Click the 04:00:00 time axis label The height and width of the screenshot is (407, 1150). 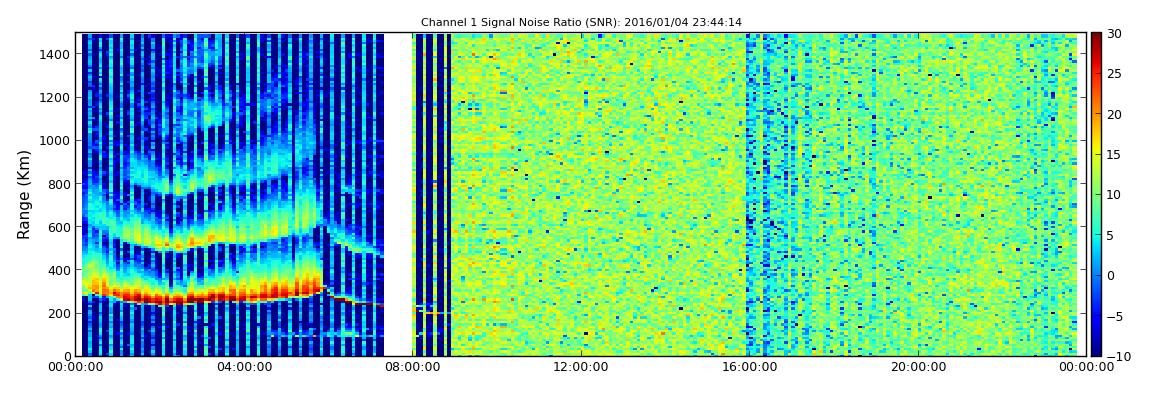click(x=246, y=366)
